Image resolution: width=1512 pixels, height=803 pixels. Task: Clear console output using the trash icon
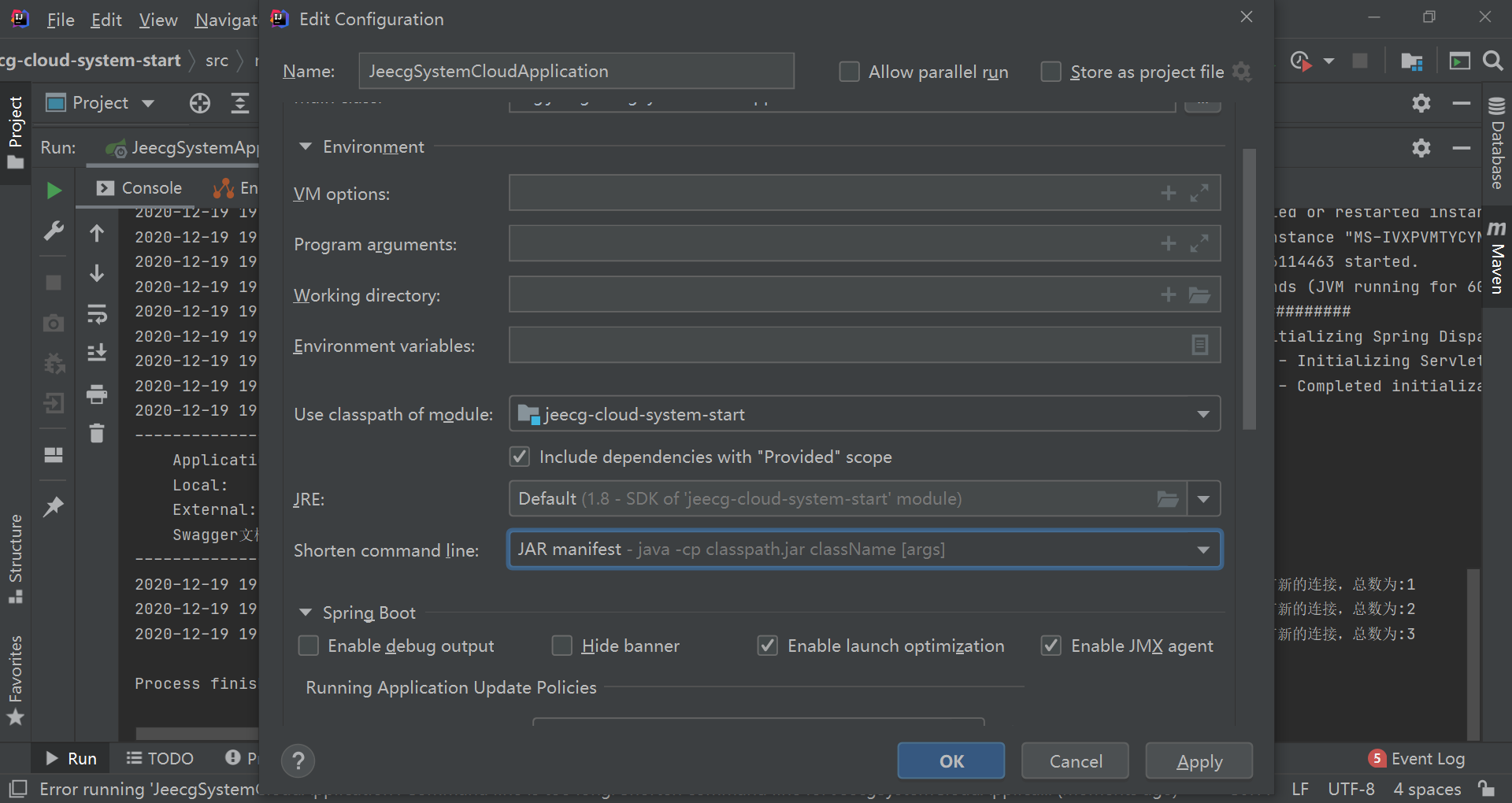click(96, 433)
